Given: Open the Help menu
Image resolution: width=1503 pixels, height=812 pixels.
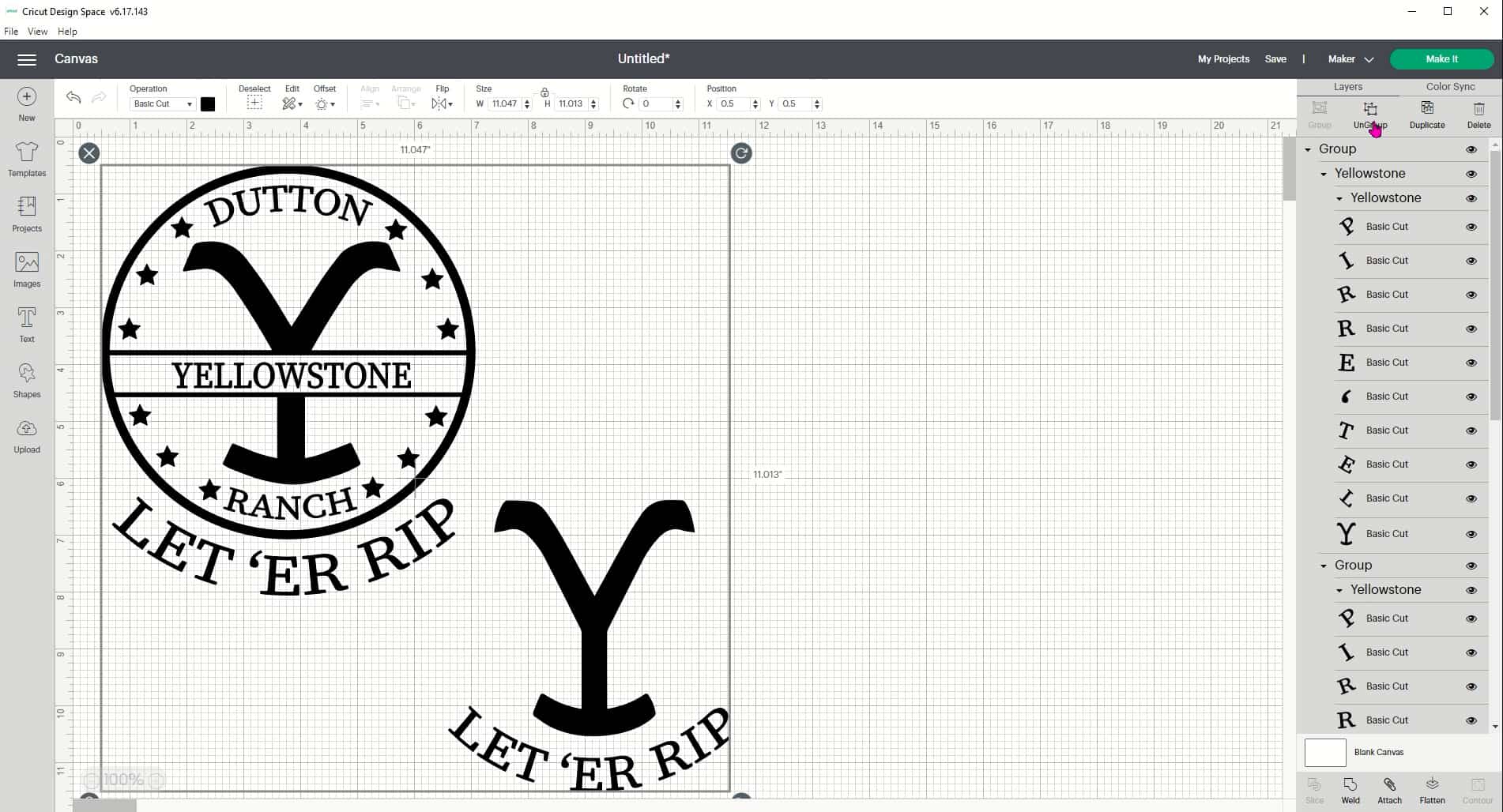Looking at the screenshot, I should coord(67,32).
